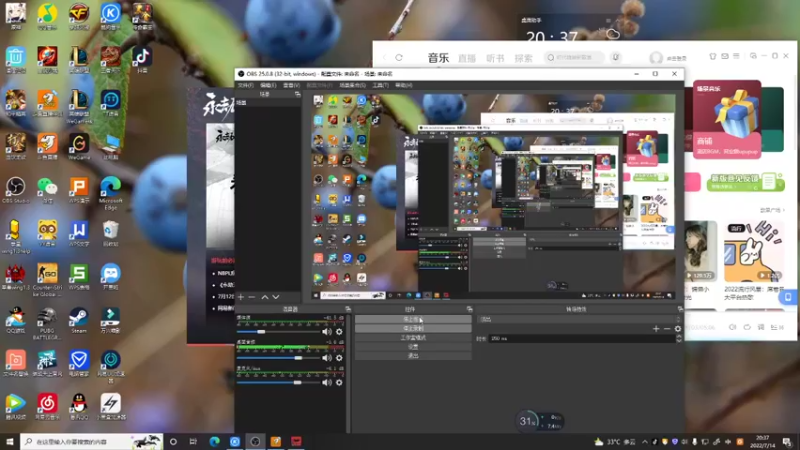Open the 编辑(E) menu in OBS
The width and height of the screenshot is (800, 450).
point(268,85)
